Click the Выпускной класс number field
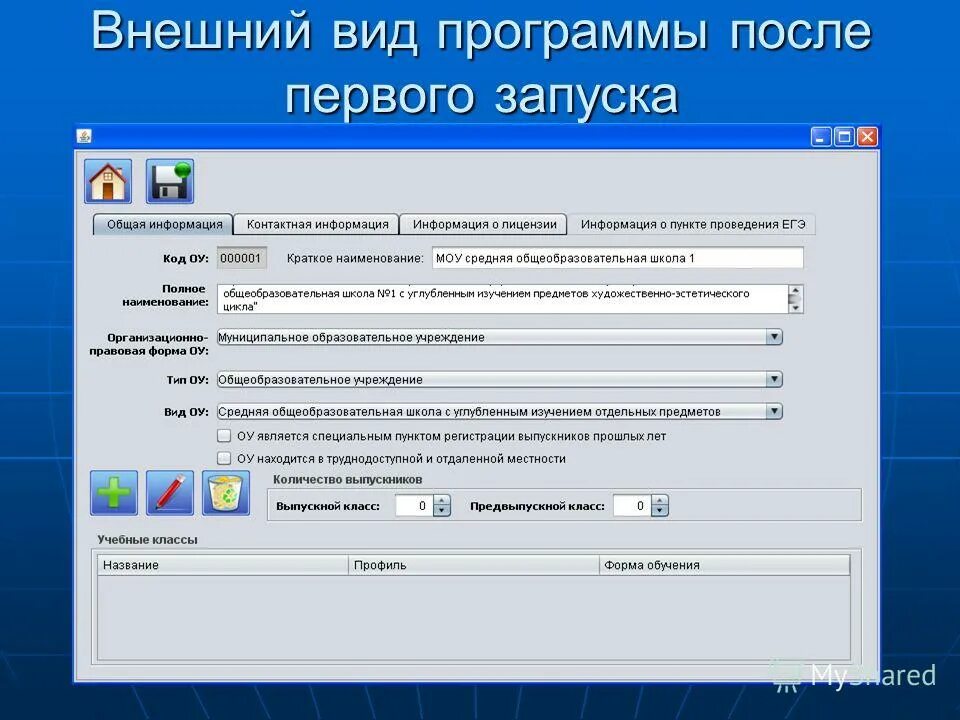 pos(414,506)
